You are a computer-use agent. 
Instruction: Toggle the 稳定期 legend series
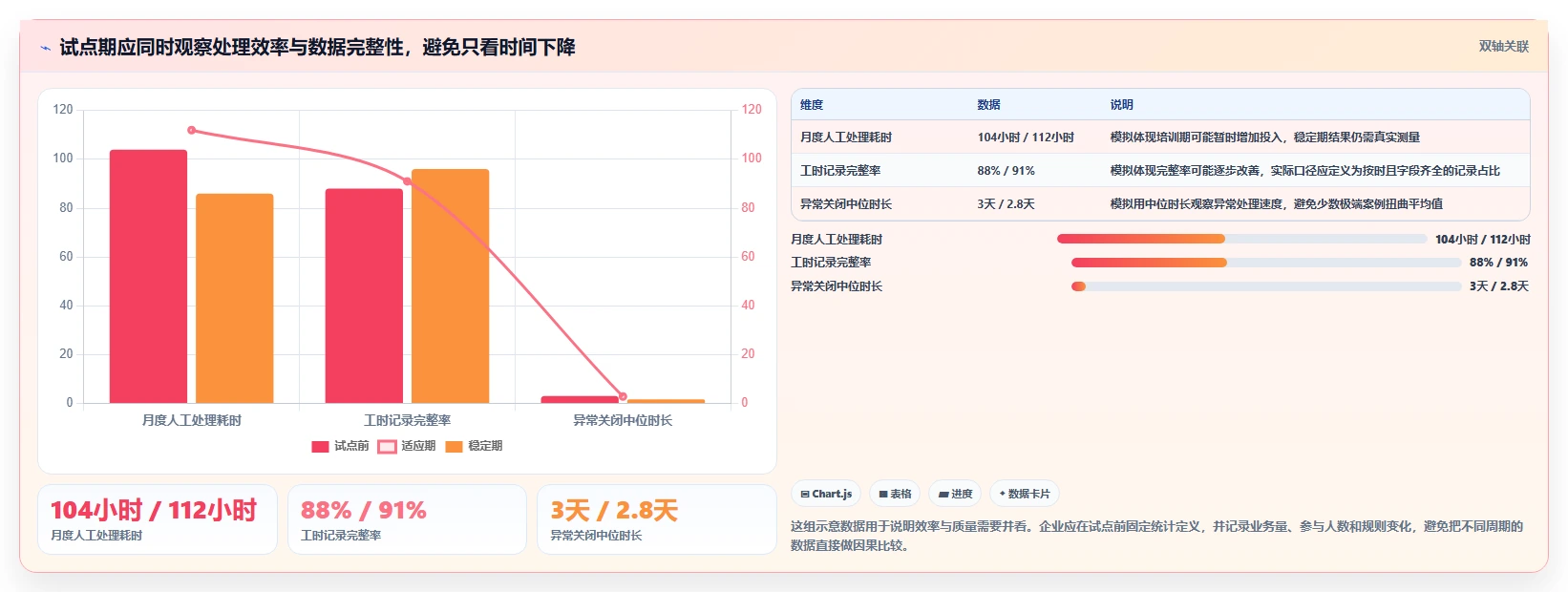tap(474, 446)
